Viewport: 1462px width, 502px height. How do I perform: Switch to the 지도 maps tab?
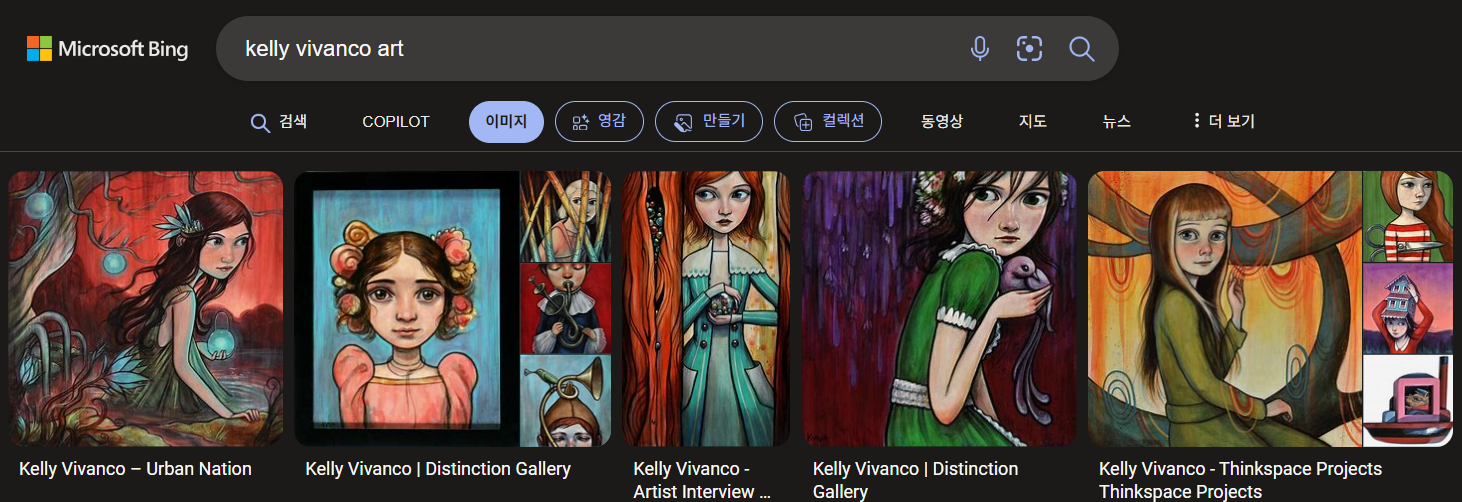[1033, 122]
